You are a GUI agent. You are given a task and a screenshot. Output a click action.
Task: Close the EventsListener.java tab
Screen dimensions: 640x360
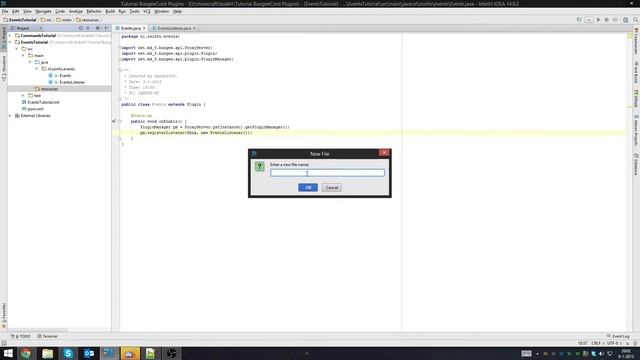195,28
